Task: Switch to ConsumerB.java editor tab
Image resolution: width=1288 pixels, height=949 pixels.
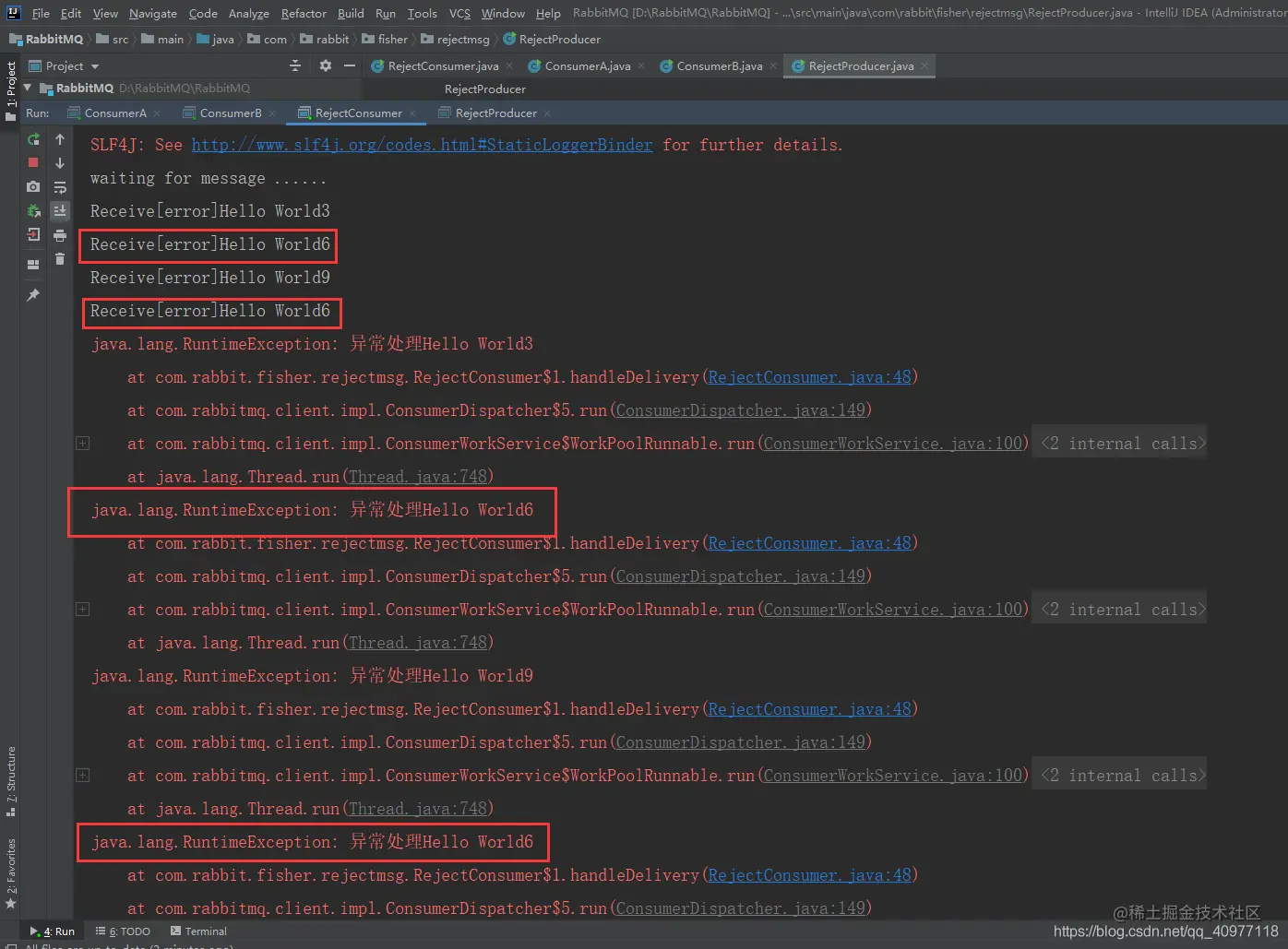Action: (720, 66)
